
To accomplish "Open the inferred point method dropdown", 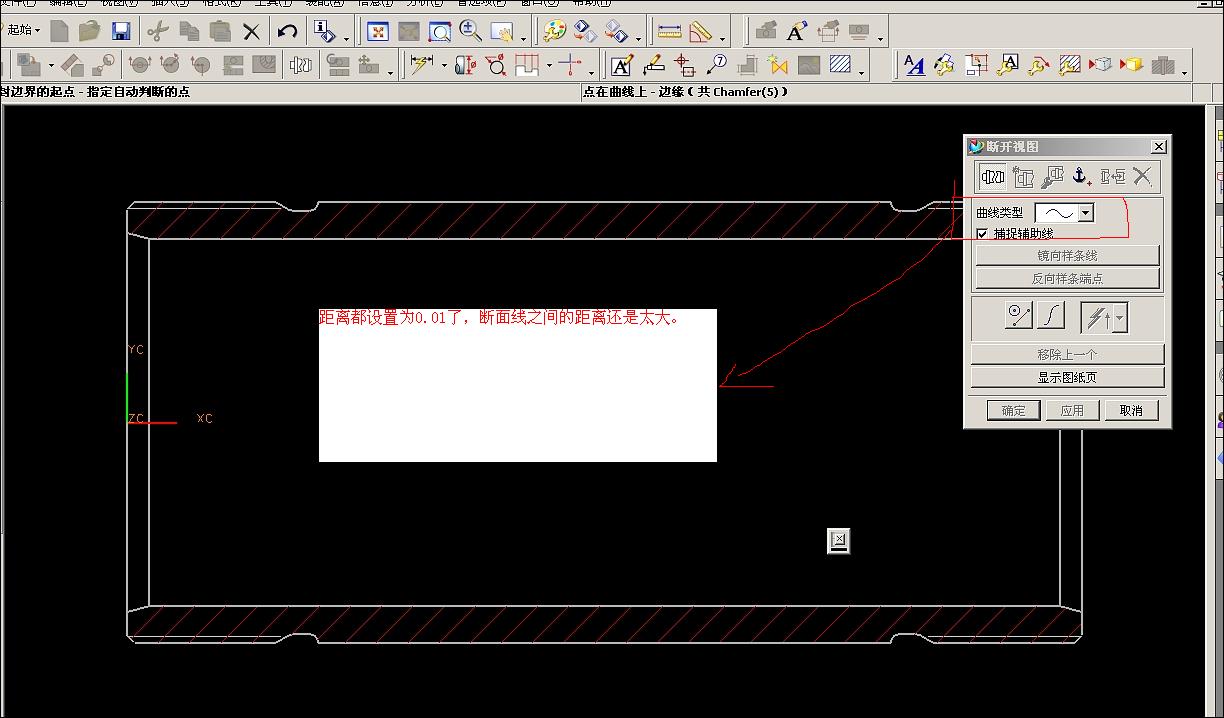I will pyautogui.click(x=1119, y=319).
